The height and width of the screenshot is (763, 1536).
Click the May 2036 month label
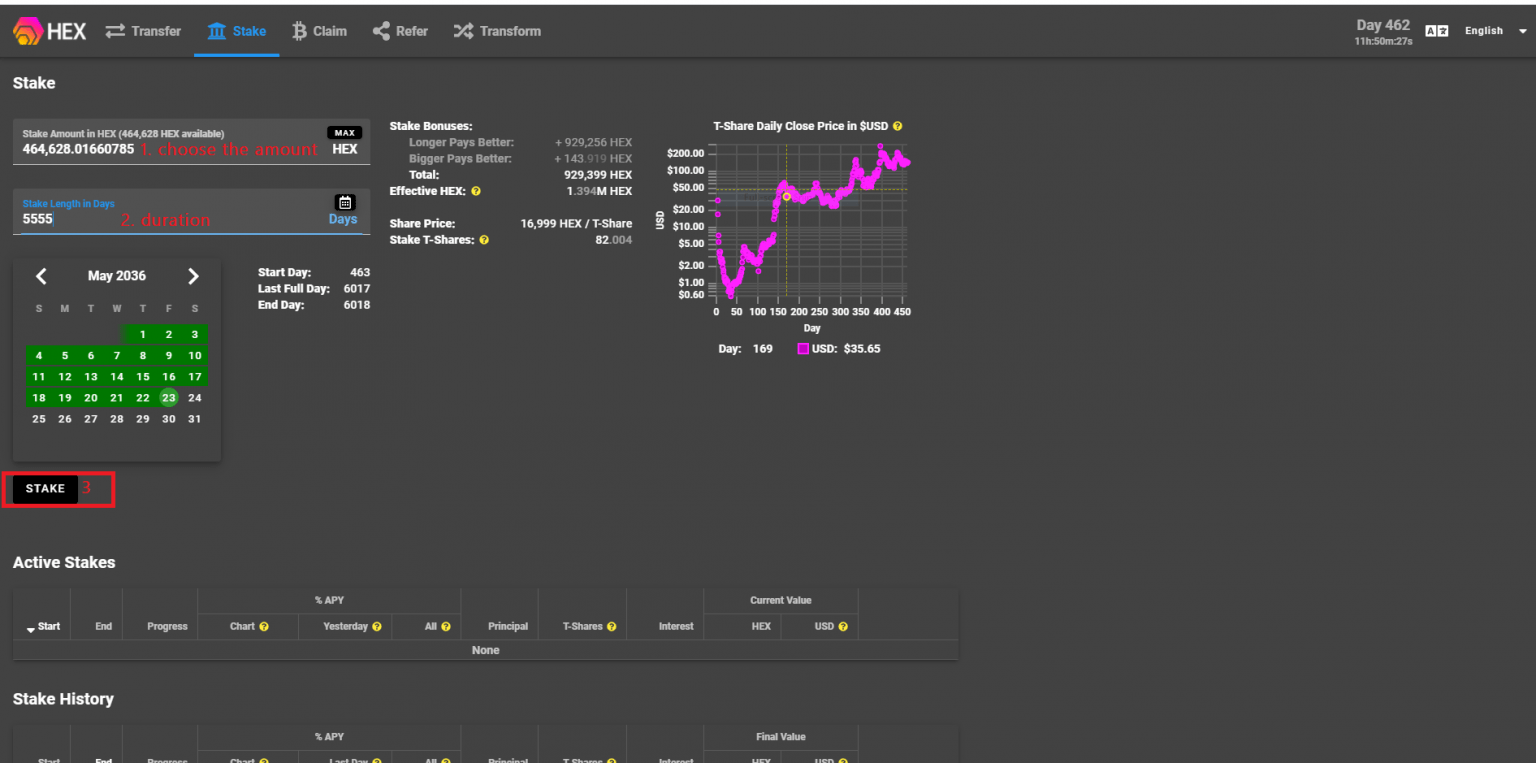click(117, 276)
